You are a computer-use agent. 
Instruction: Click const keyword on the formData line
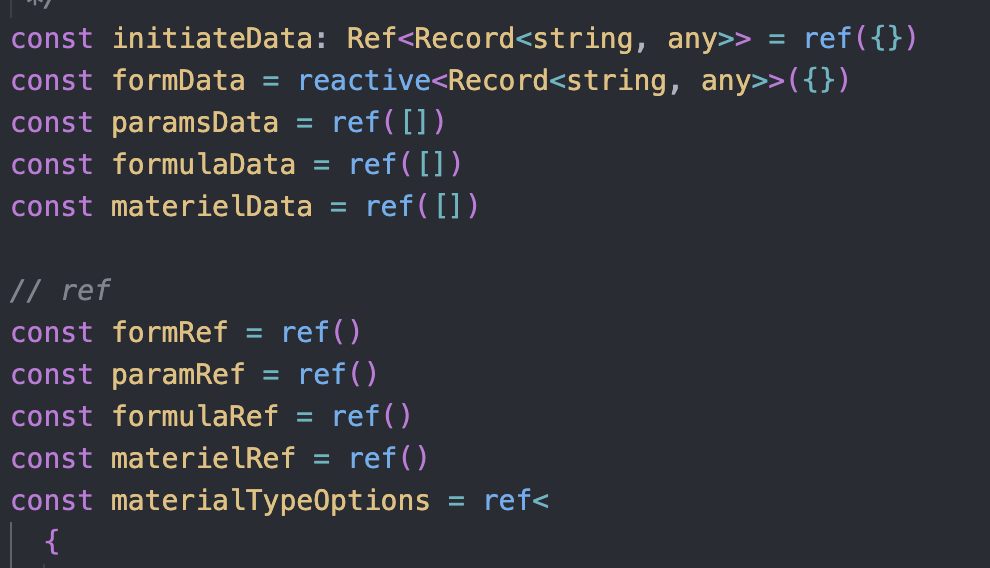coord(52,81)
